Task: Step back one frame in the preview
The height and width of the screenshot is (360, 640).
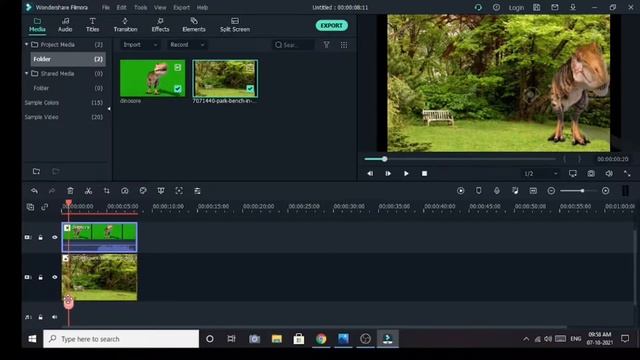Action: (x=370, y=173)
